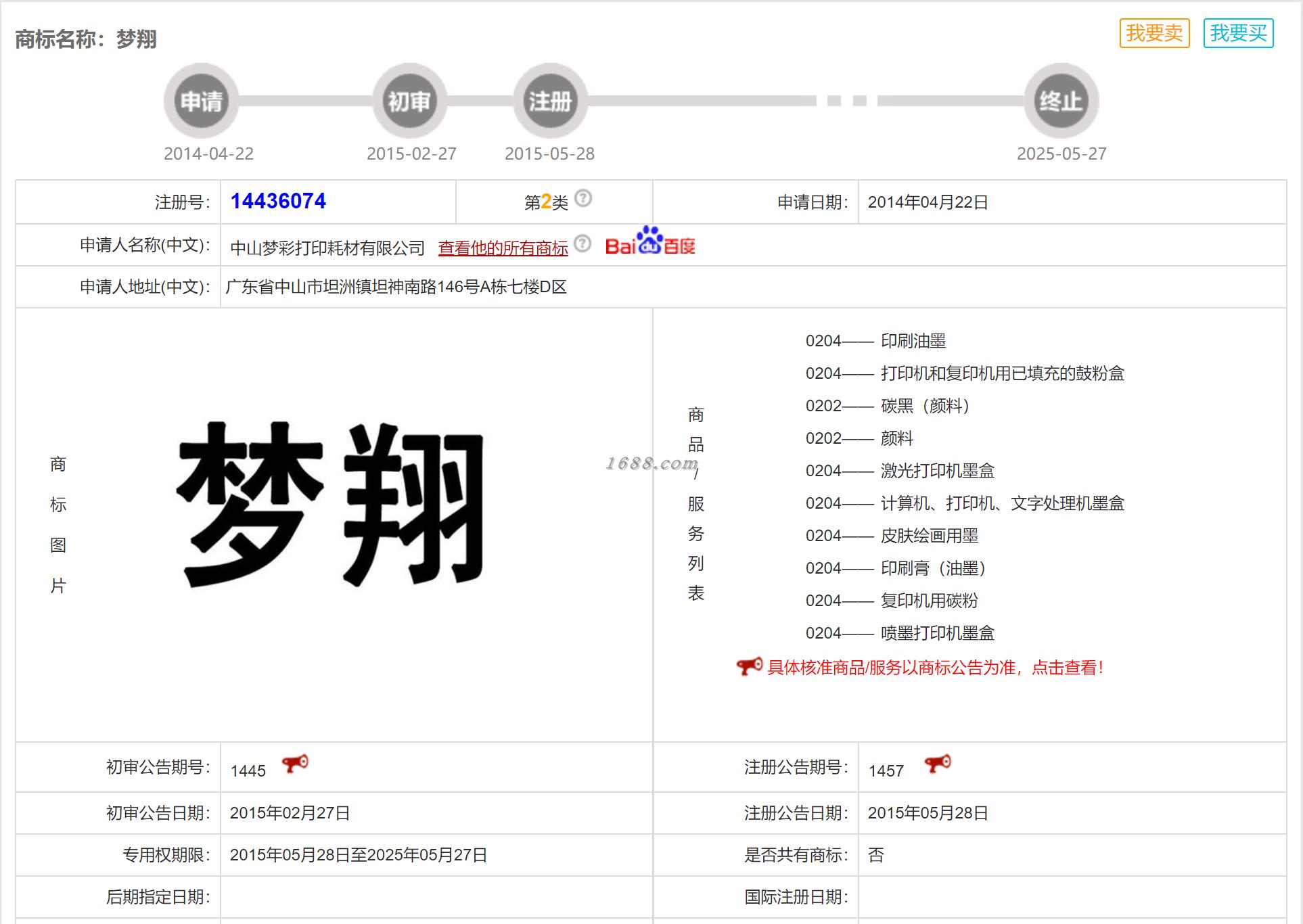Click megaphone icon next to 1445
Image resolution: width=1303 pixels, height=924 pixels.
pyautogui.click(x=295, y=764)
